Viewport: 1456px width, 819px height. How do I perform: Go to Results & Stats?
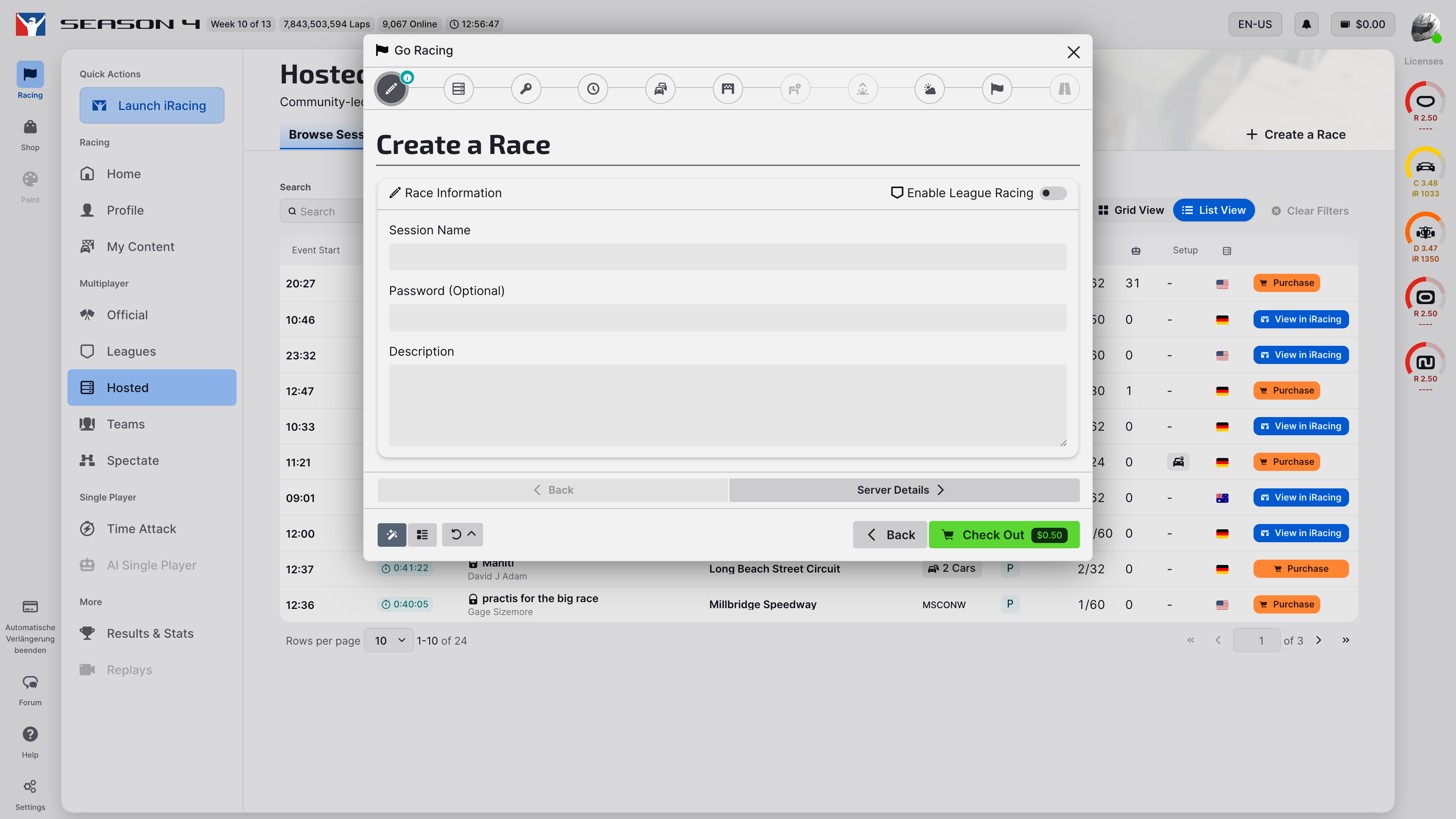[x=151, y=633]
